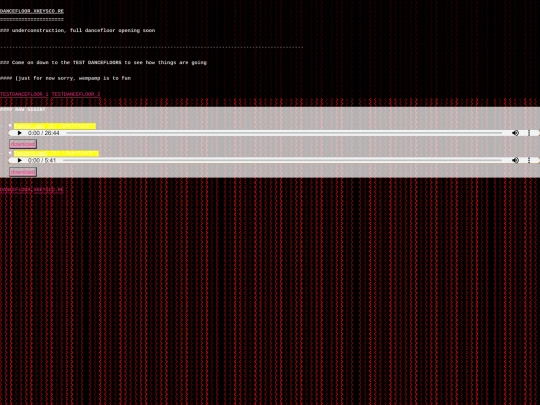Play the 5:41 audio track
The width and height of the screenshot is (540, 405).
click(x=20, y=160)
